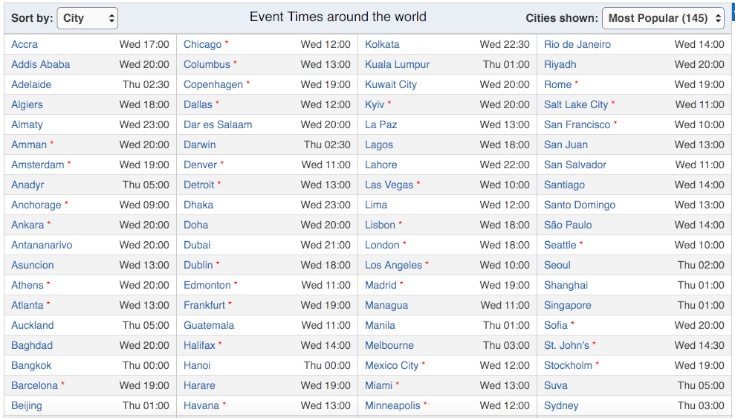
Task: Open the Dar es Salaam link
Action: tap(218, 125)
